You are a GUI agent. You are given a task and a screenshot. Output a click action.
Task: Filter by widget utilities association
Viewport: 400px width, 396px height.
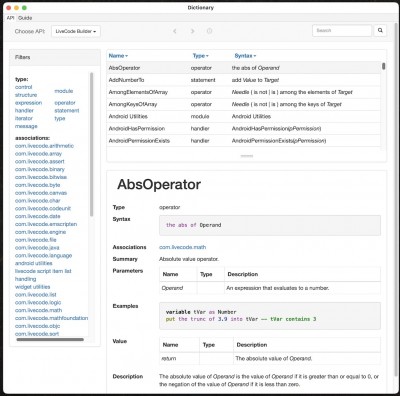point(33,287)
